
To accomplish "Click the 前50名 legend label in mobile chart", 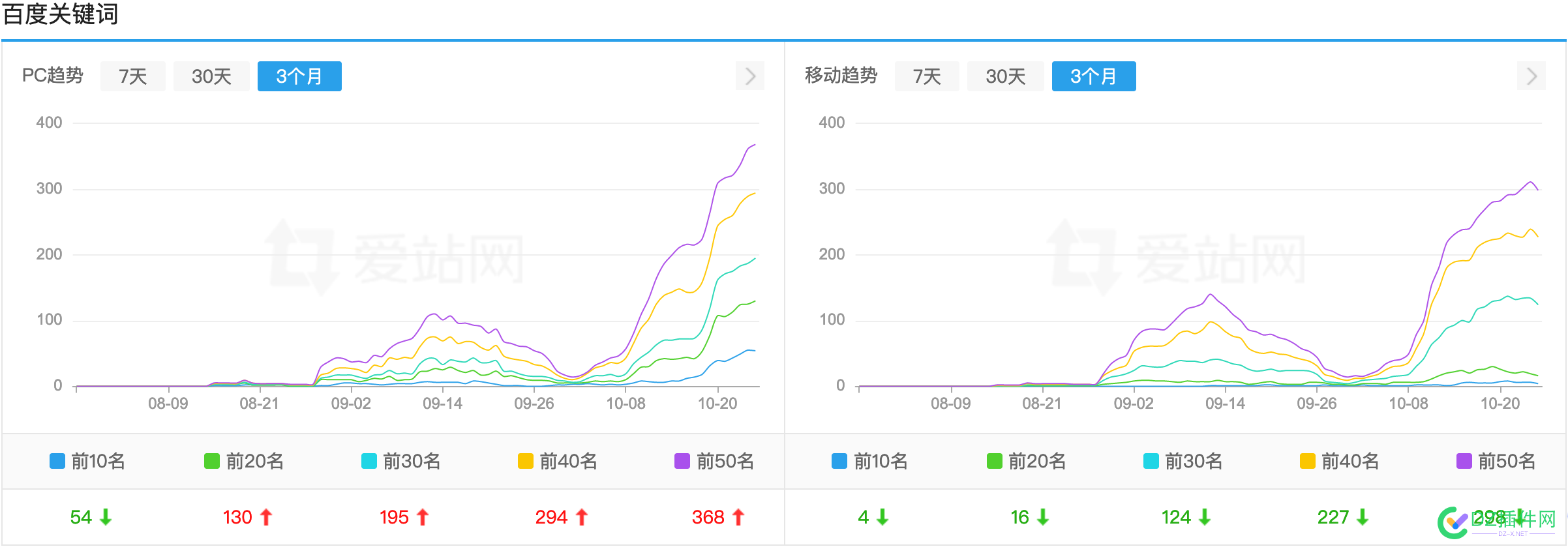I will click(x=1507, y=461).
